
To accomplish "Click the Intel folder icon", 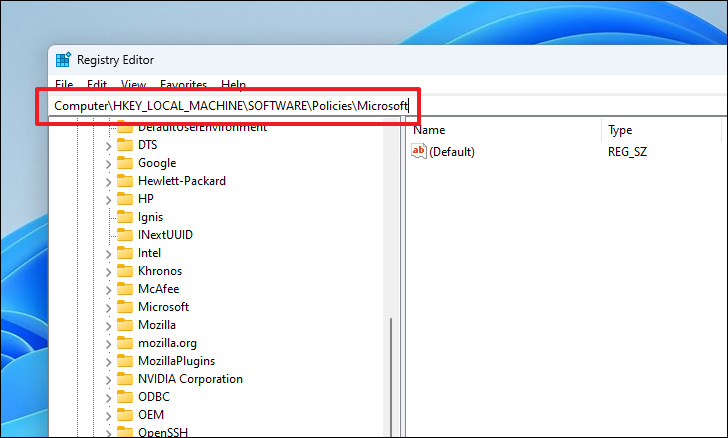I will click(x=124, y=253).
